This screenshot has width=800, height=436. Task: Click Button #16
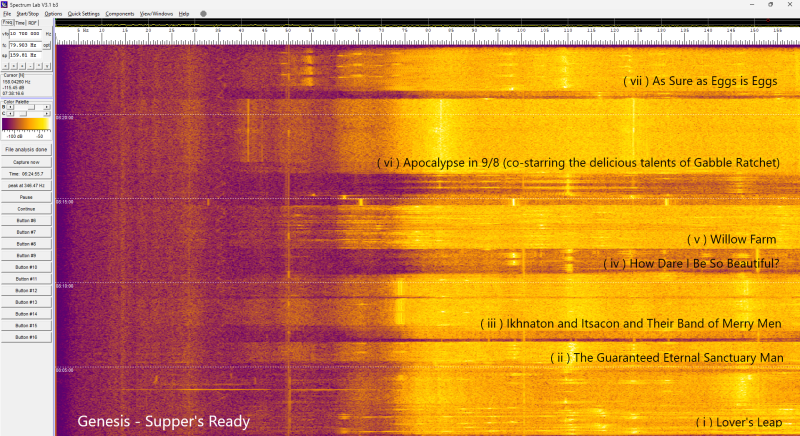point(26,337)
